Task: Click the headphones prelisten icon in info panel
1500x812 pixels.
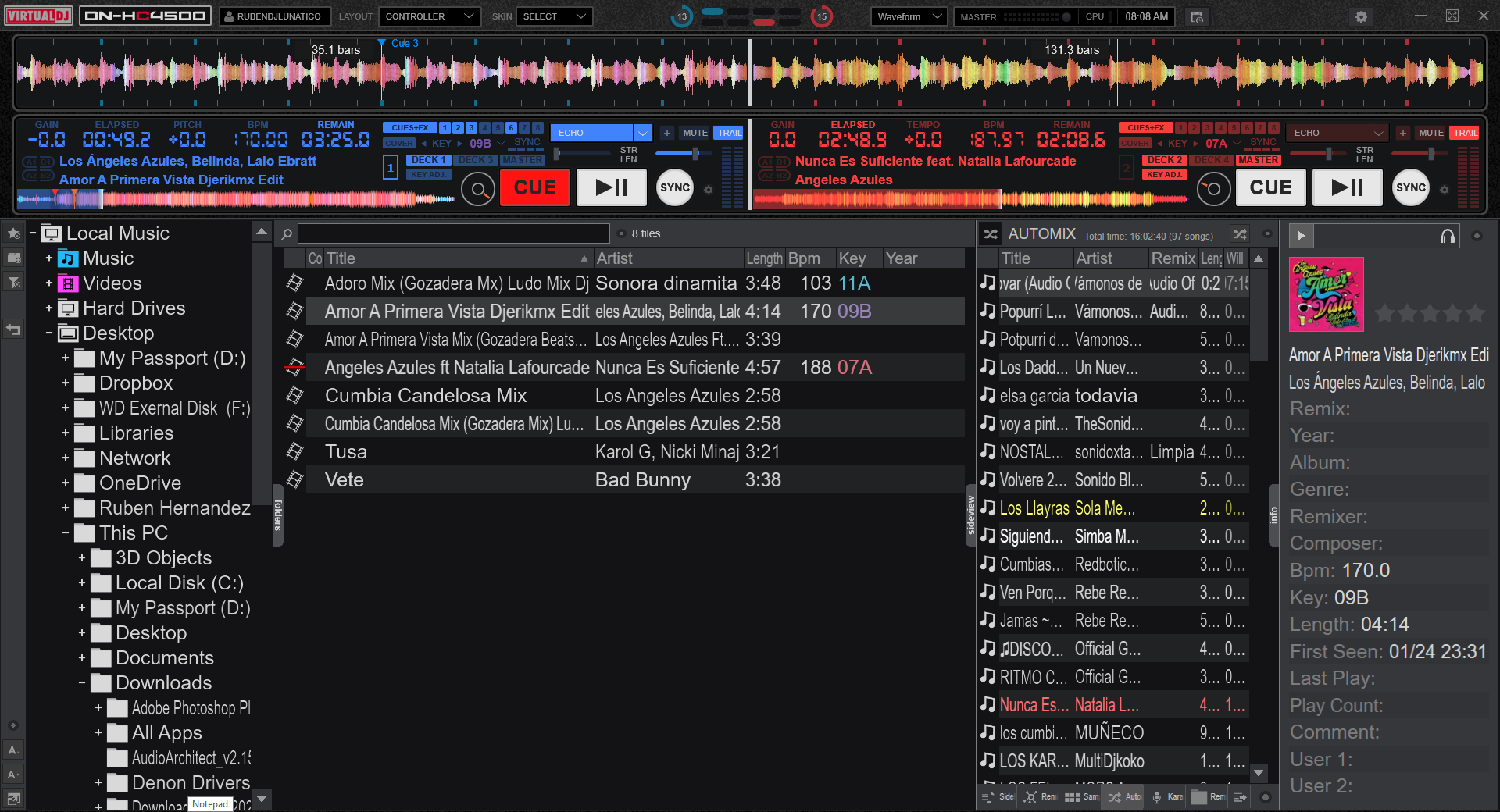Action: [x=1448, y=236]
